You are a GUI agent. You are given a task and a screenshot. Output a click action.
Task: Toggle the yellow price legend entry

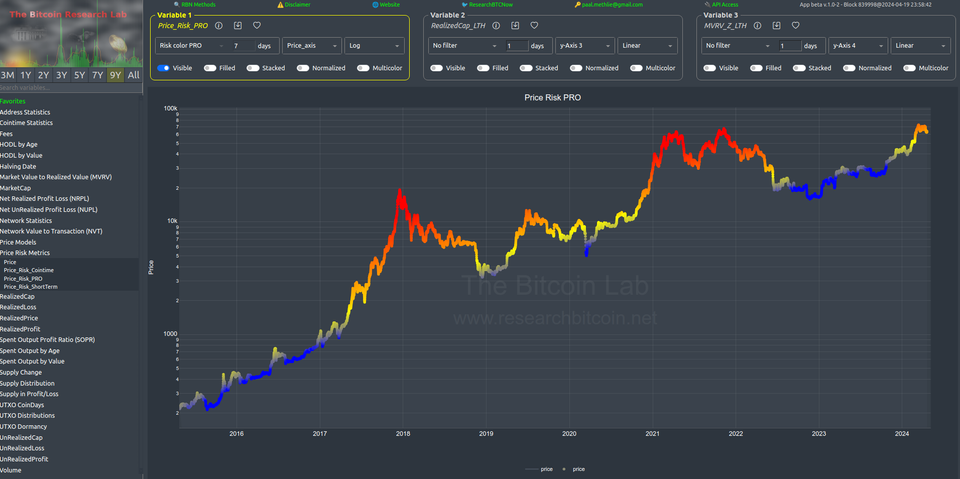point(576,469)
